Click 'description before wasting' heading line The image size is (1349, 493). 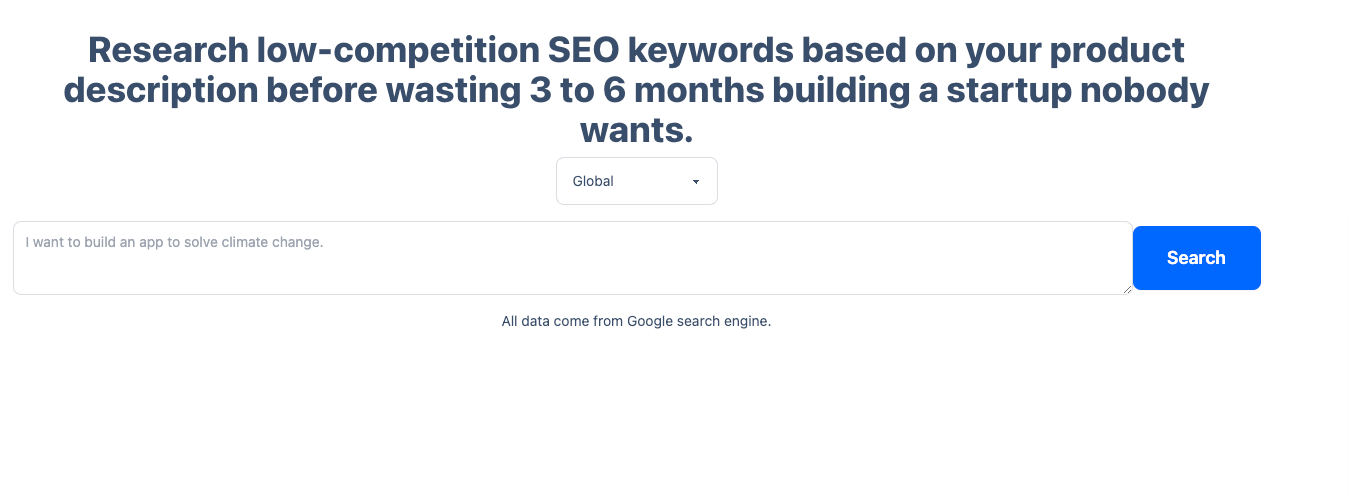637,90
